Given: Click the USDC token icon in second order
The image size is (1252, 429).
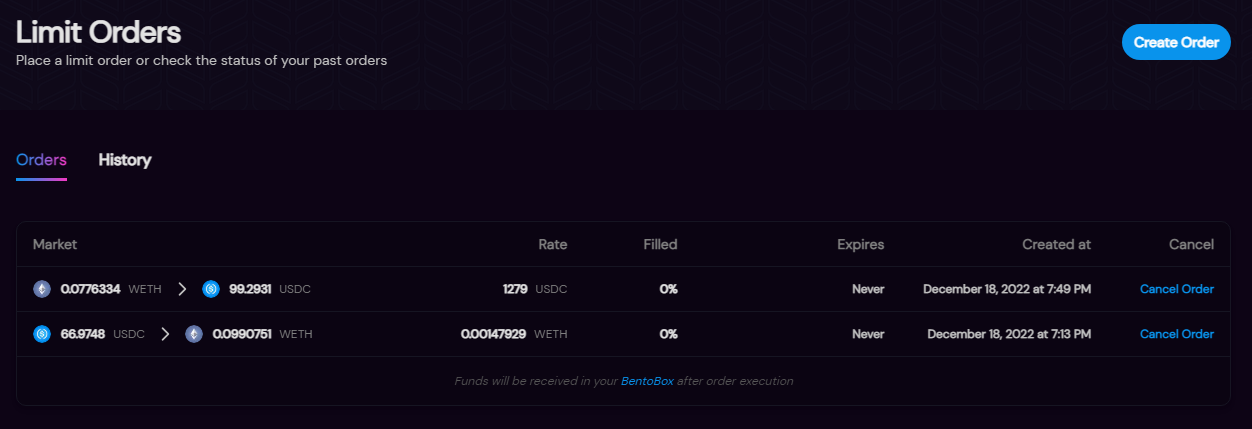Looking at the screenshot, I should coord(42,334).
